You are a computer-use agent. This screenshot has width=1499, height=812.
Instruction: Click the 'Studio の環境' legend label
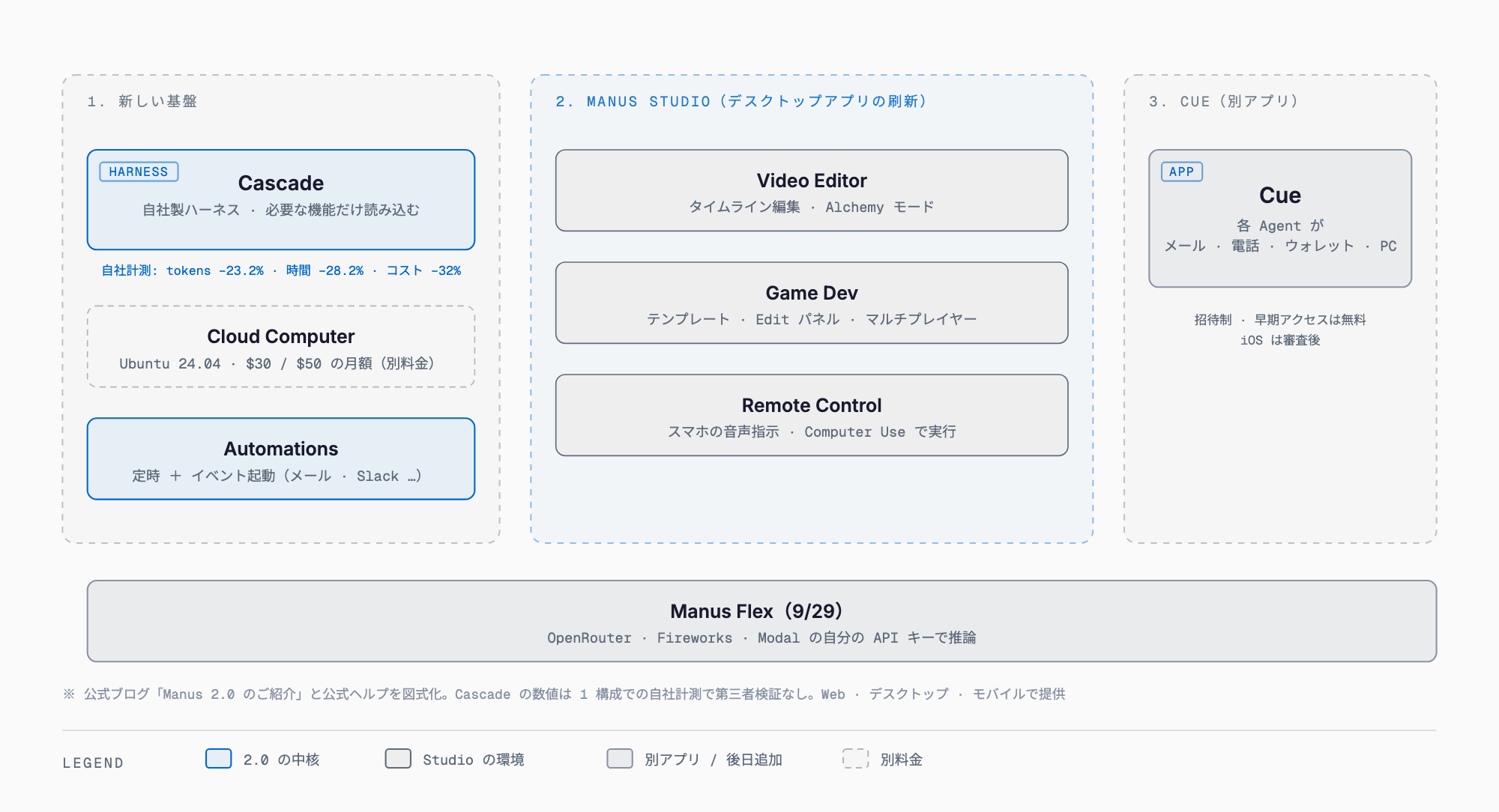[x=474, y=760]
